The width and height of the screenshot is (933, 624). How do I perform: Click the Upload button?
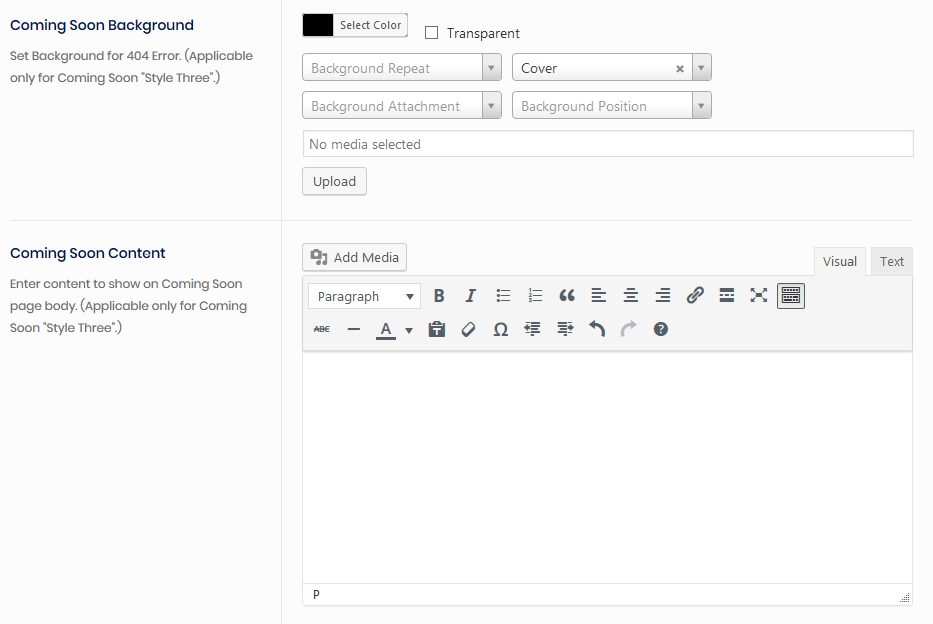click(x=334, y=182)
